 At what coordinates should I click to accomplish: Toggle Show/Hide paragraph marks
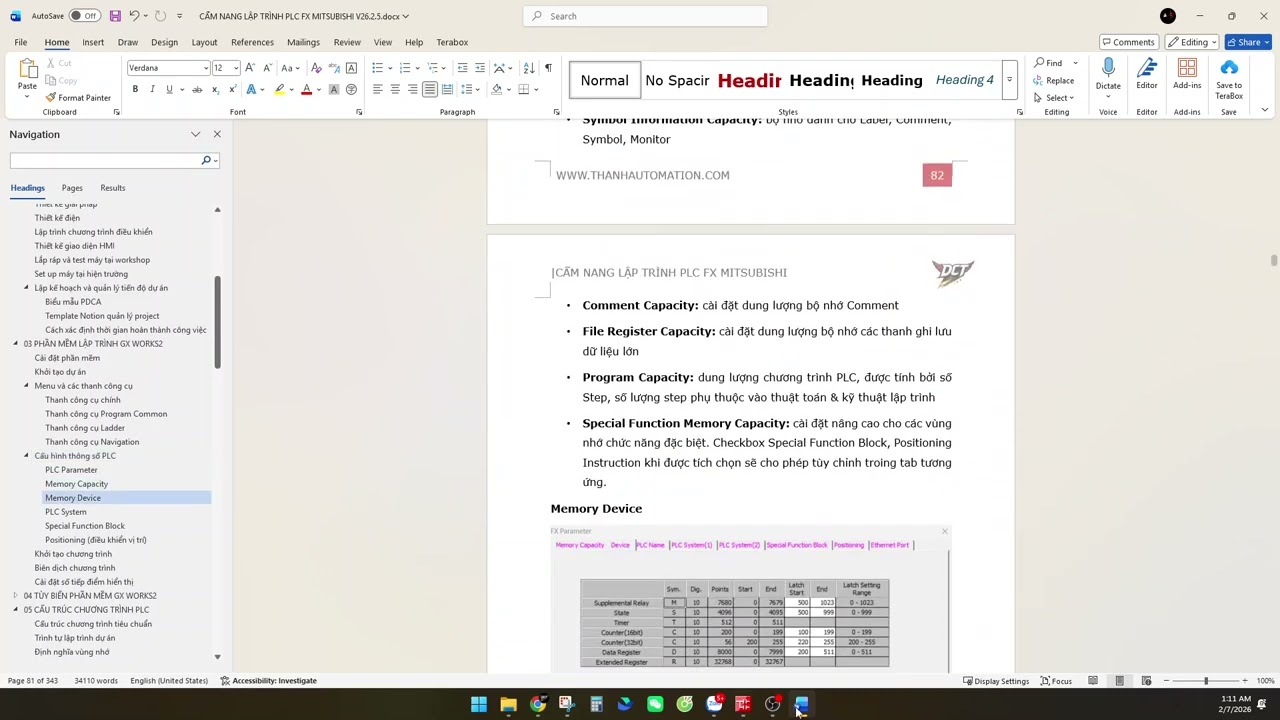548,68
